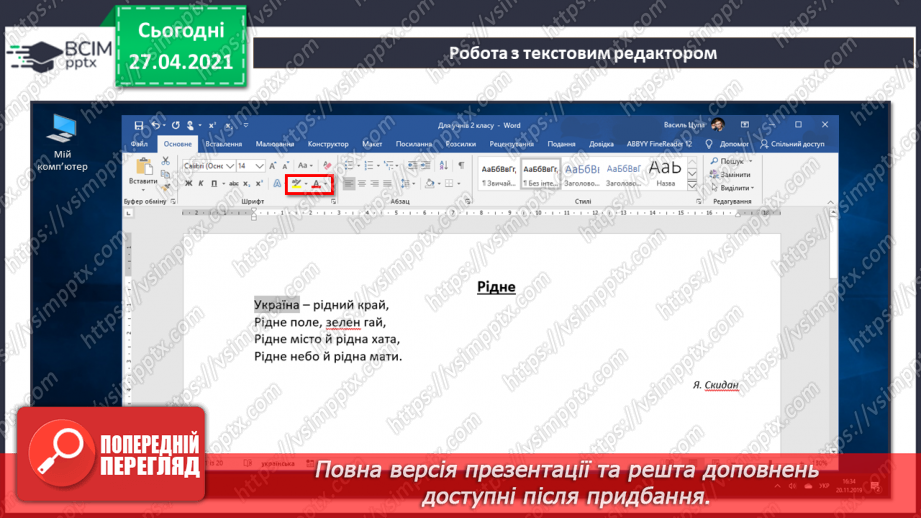Toggle strikethrough abc formatting
Image resolution: width=921 pixels, height=518 pixels.
point(234,184)
